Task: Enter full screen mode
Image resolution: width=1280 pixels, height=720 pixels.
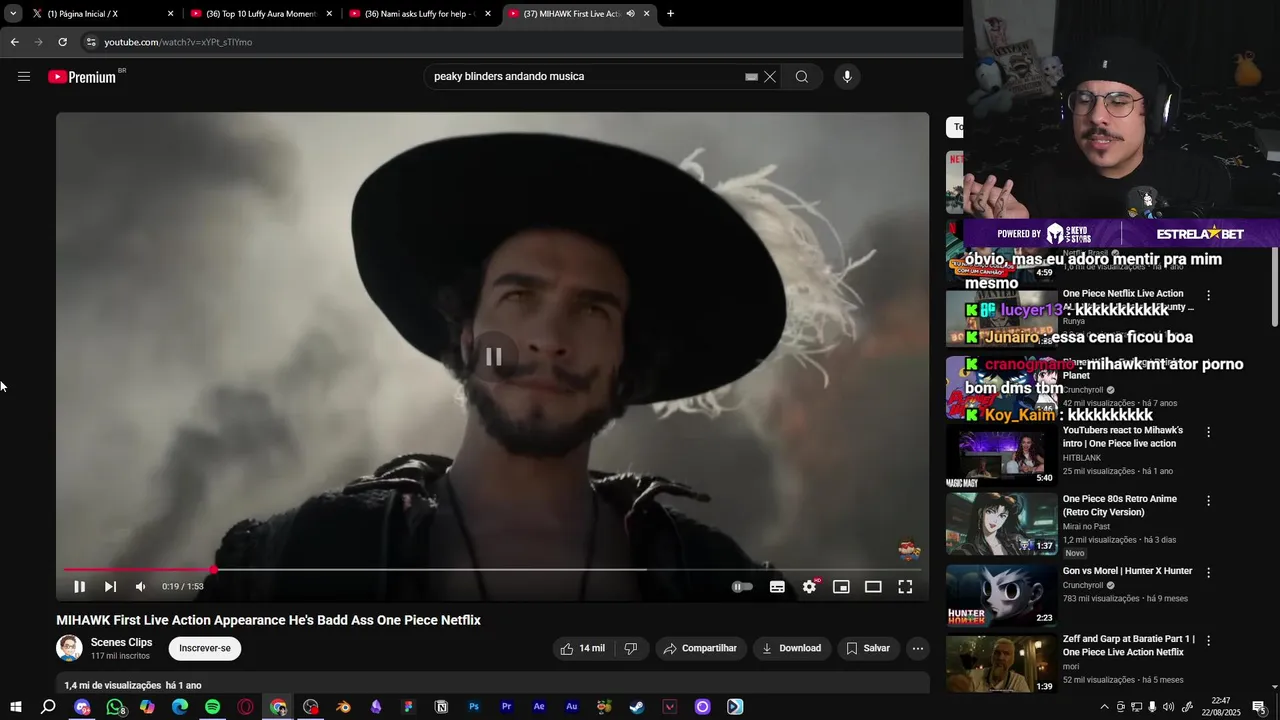Action: click(x=905, y=587)
